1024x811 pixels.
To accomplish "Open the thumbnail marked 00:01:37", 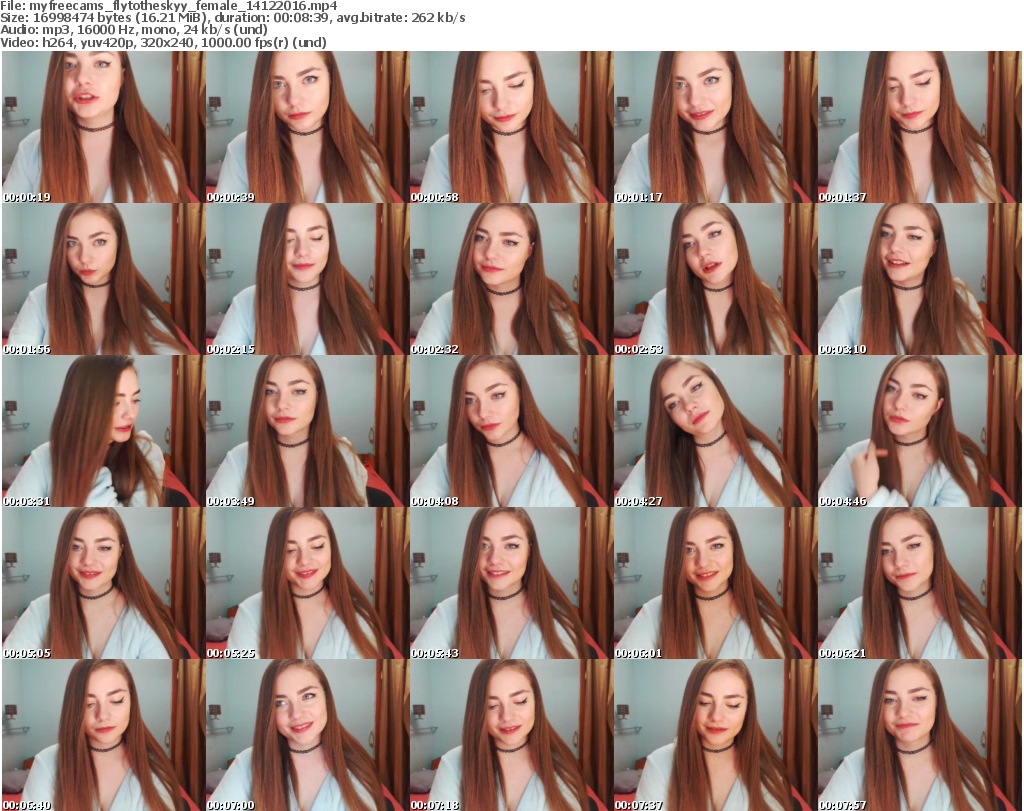I will pos(918,127).
